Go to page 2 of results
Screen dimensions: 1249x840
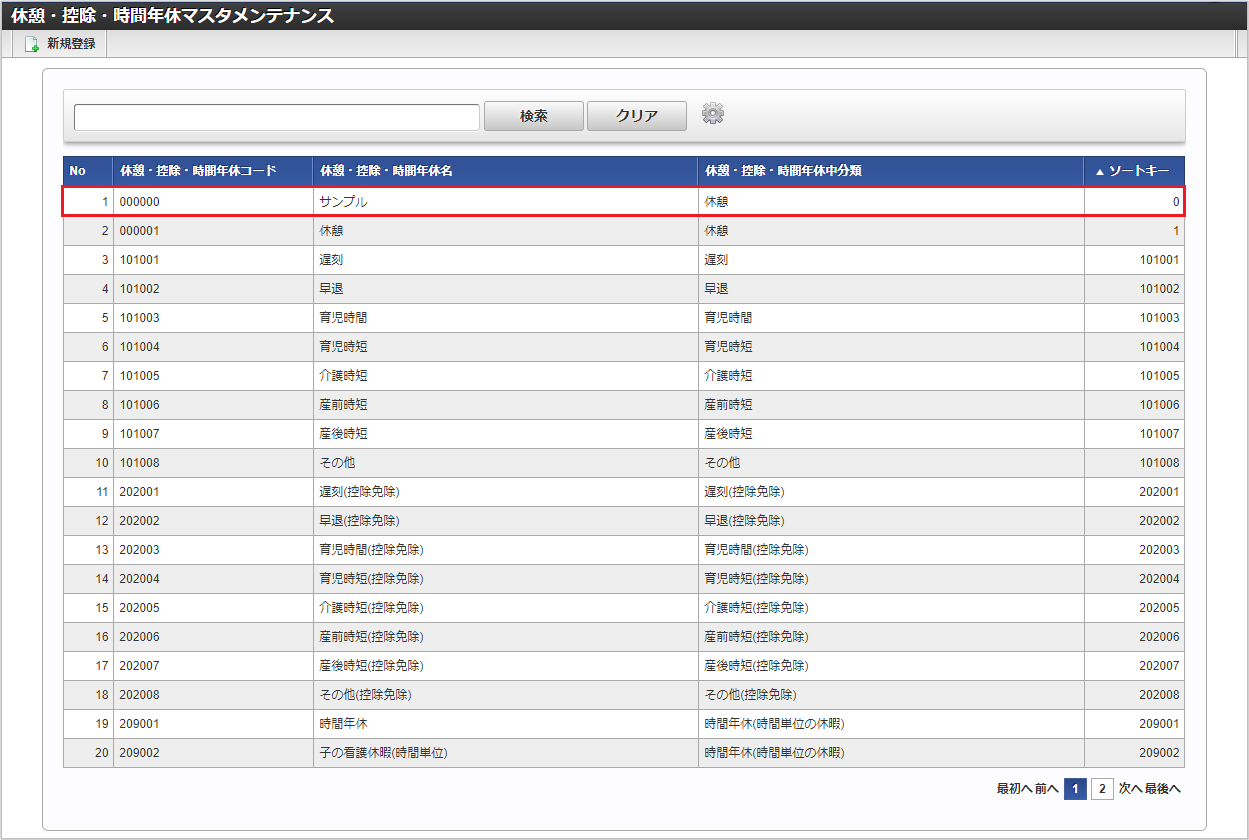point(1101,789)
